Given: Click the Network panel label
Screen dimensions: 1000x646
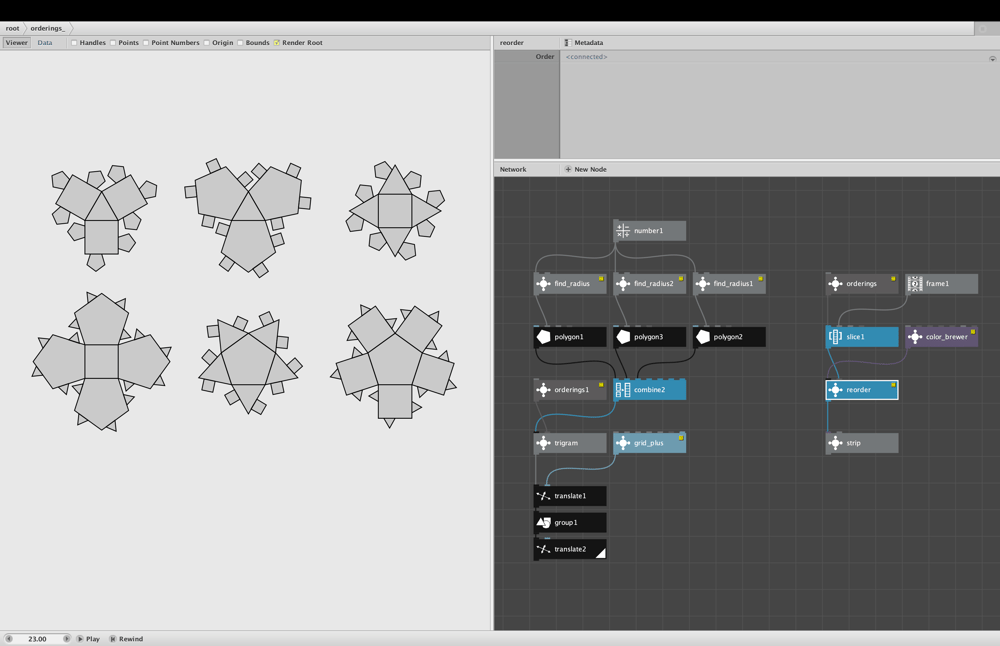Looking at the screenshot, I should coord(513,170).
